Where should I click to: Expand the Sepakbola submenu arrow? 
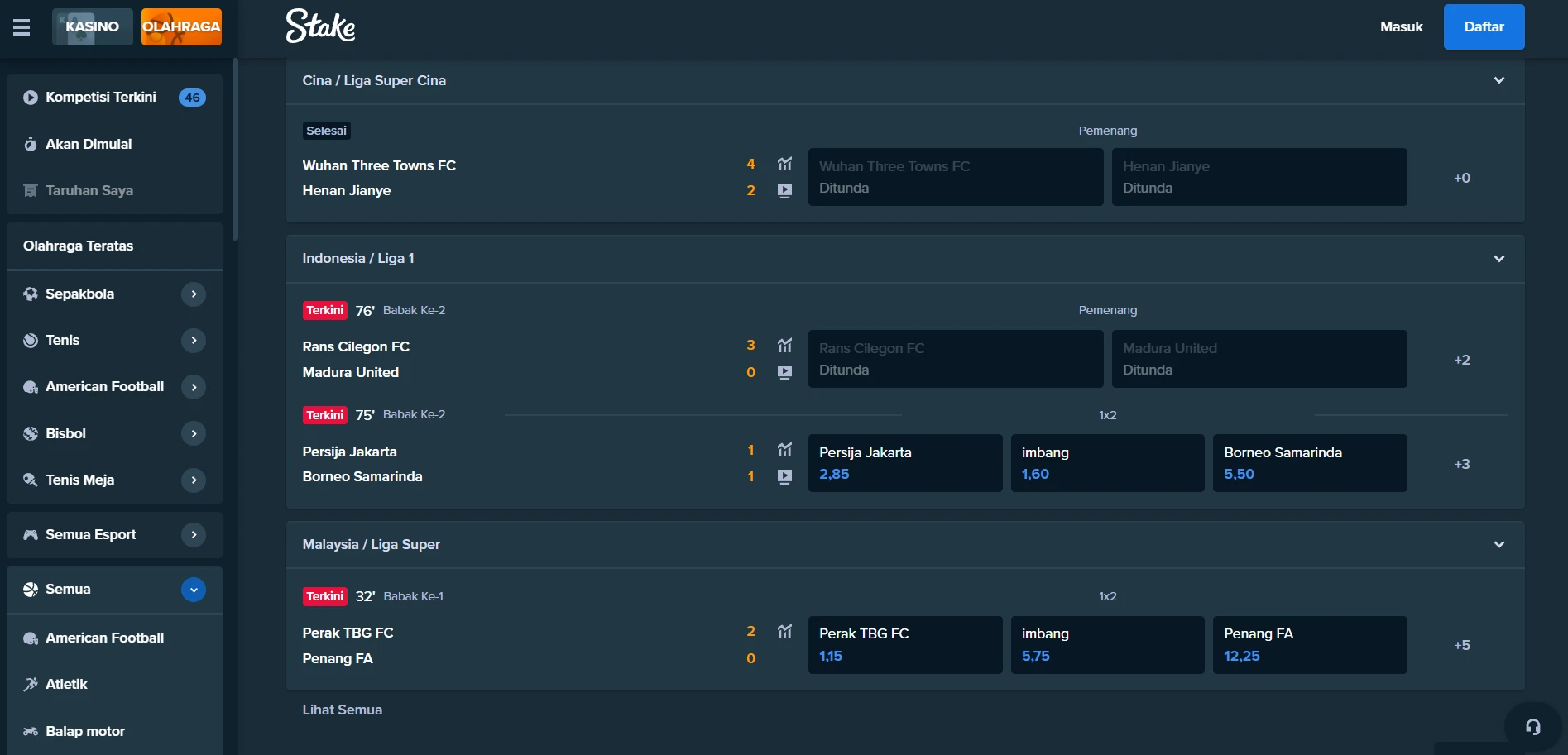point(194,294)
